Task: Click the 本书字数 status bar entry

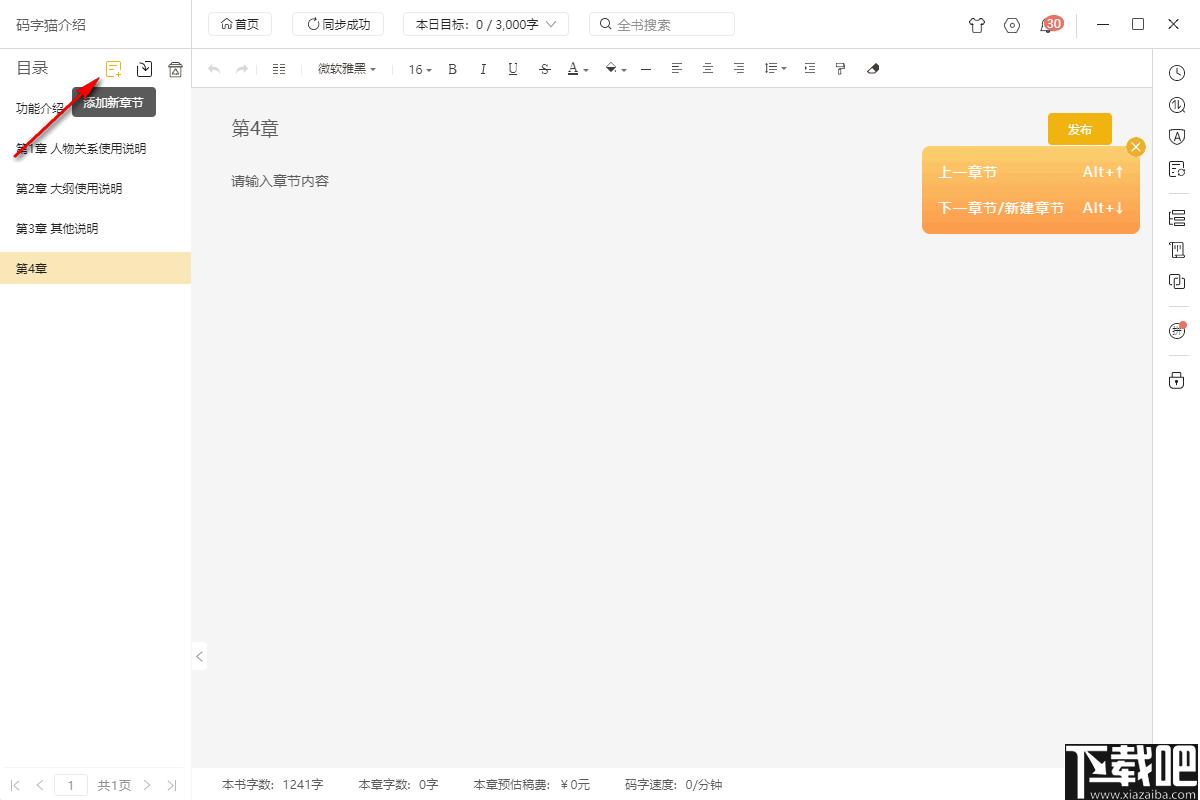Action: pos(272,785)
